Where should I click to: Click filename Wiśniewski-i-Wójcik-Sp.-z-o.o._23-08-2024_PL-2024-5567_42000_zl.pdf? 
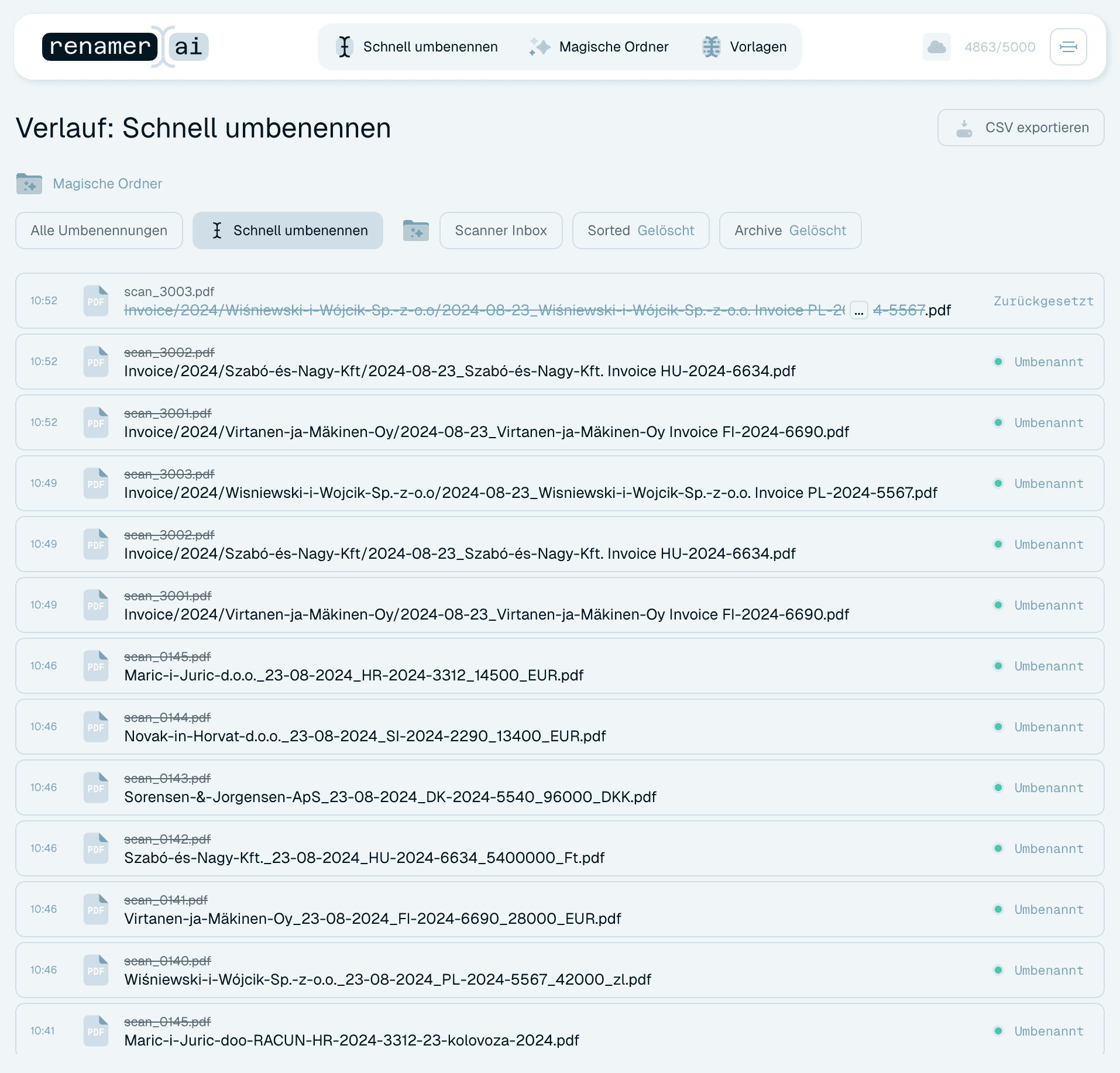coord(387,979)
